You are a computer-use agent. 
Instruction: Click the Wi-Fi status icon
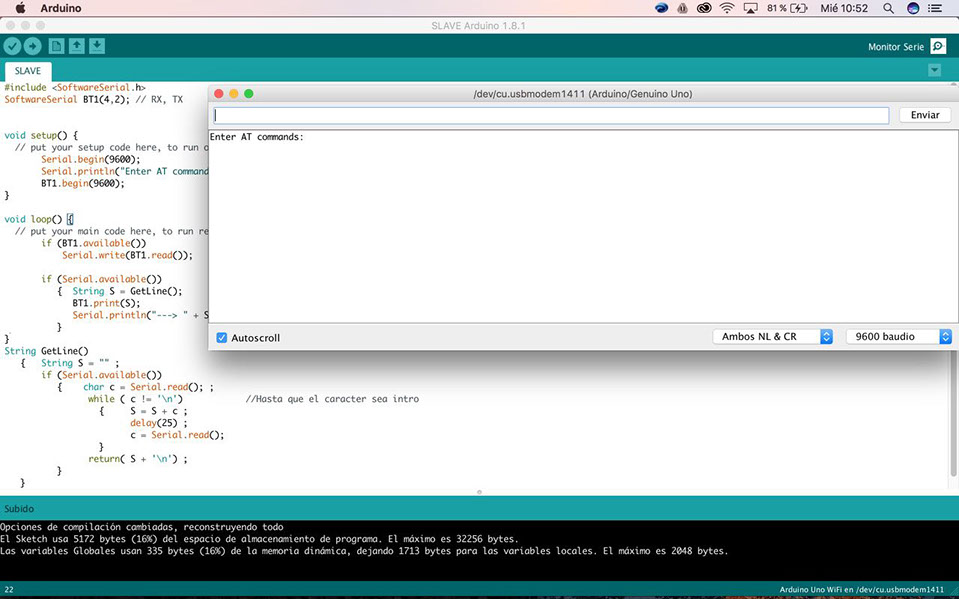(727, 8)
